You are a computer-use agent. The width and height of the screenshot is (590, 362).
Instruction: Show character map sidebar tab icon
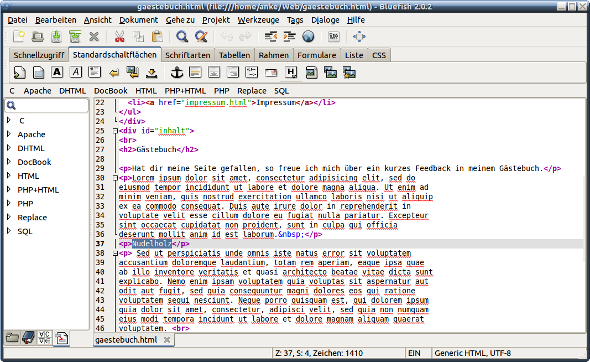(45, 338)
